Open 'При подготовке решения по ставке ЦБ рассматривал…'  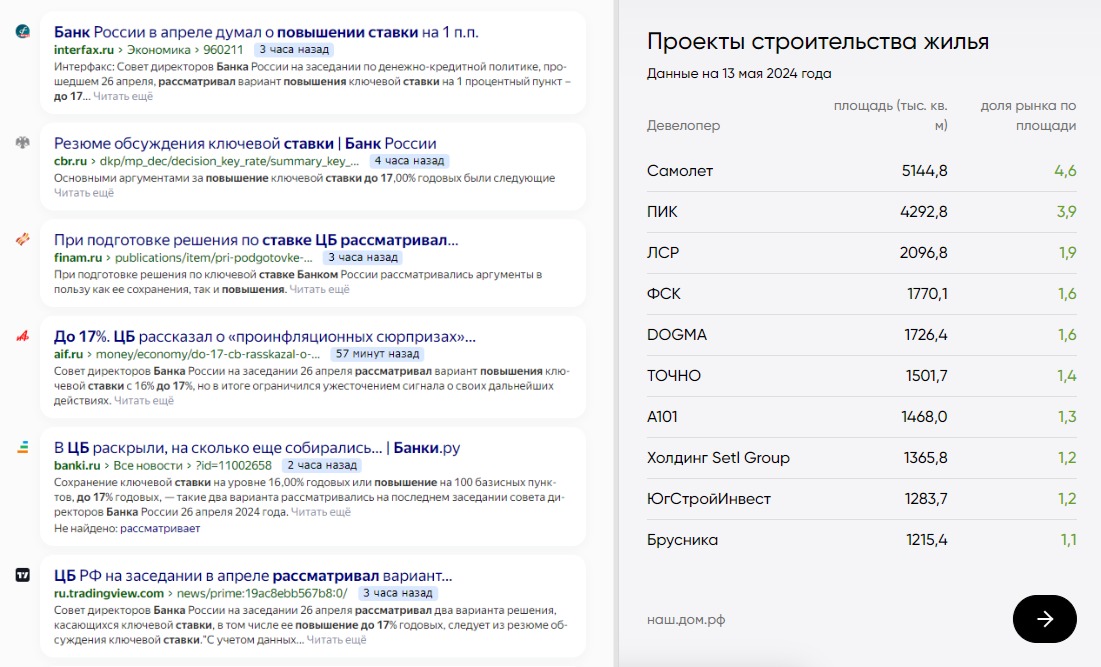(256, 240)
